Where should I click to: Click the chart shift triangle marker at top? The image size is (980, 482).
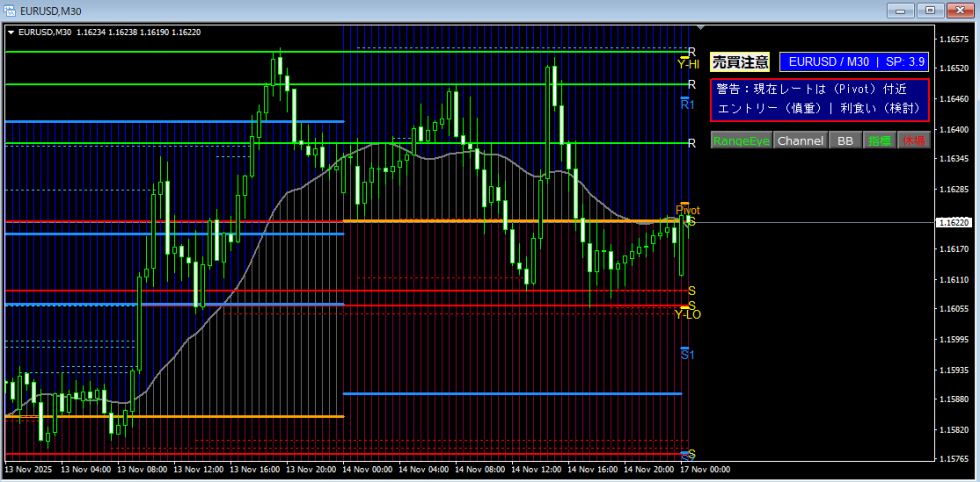pos(700,27)
